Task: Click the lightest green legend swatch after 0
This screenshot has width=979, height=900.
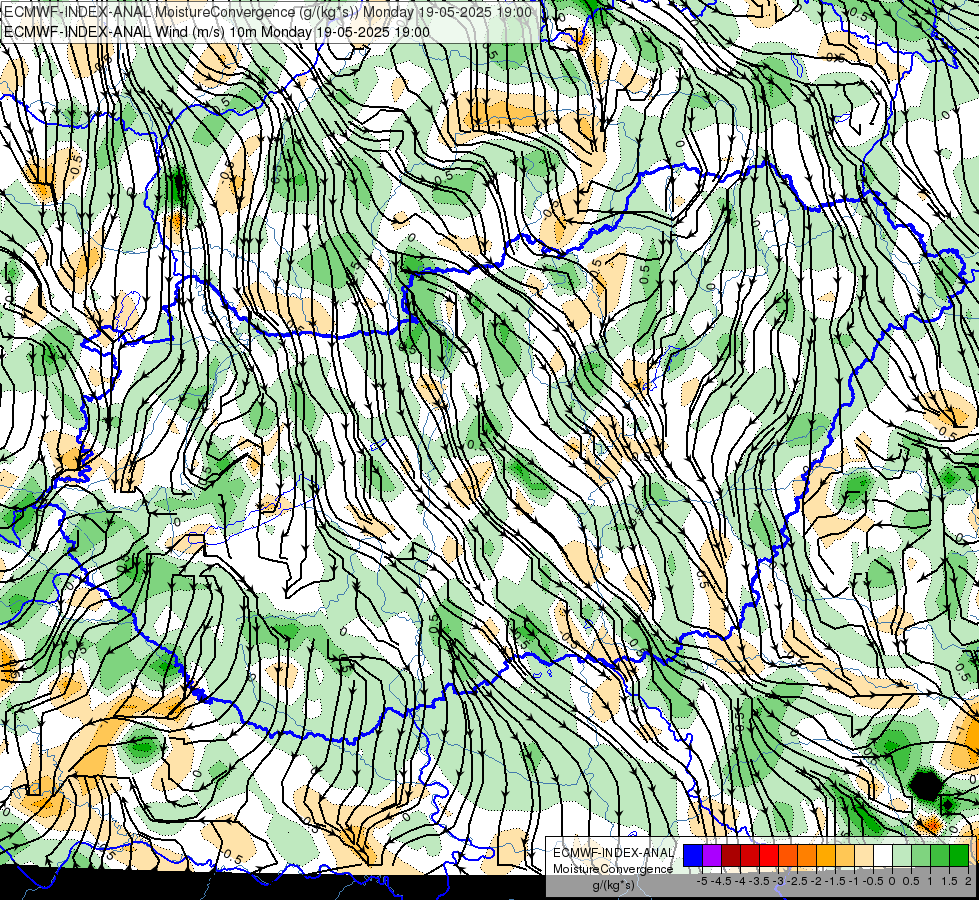Action: (902, 856)
